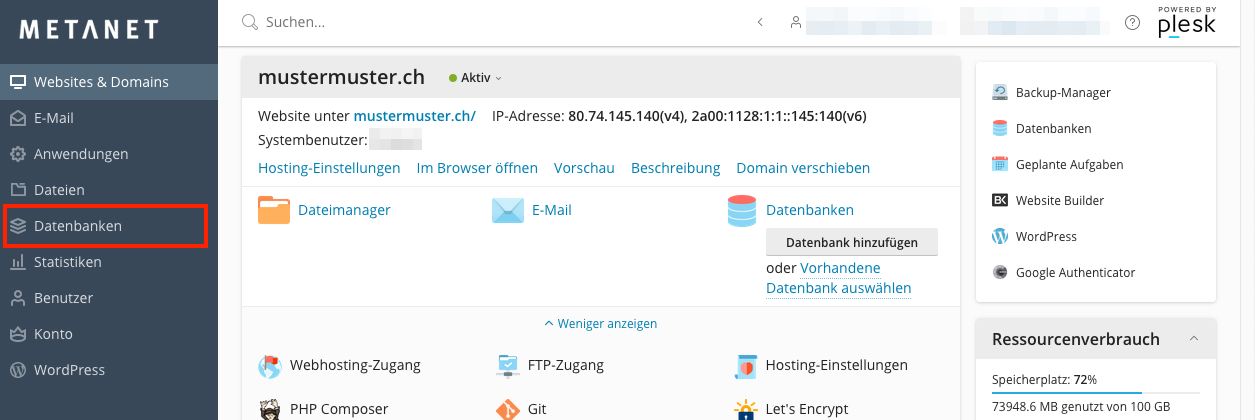1255x420 pixels.
Task: Click the Let's Encrypt icon
Action: [x=744, y=409]
